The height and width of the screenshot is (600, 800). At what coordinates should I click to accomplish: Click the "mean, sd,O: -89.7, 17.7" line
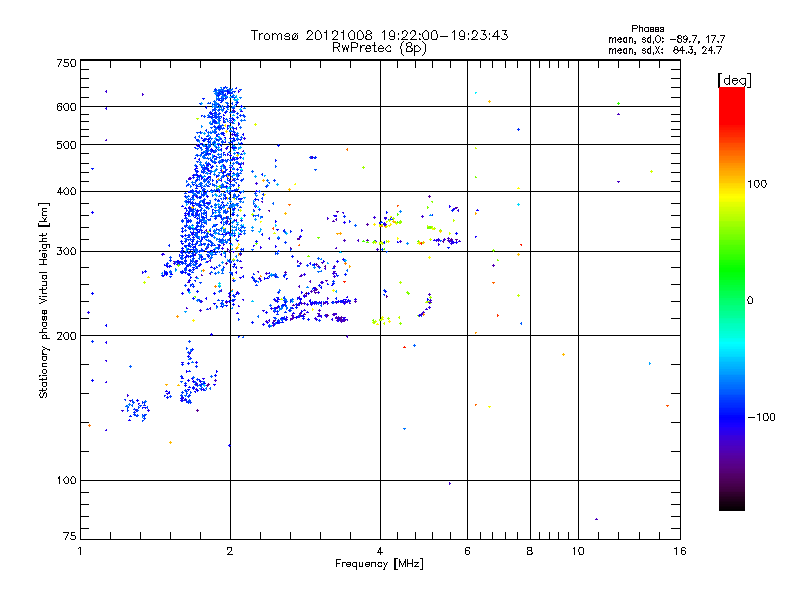(x=666, y=39)
